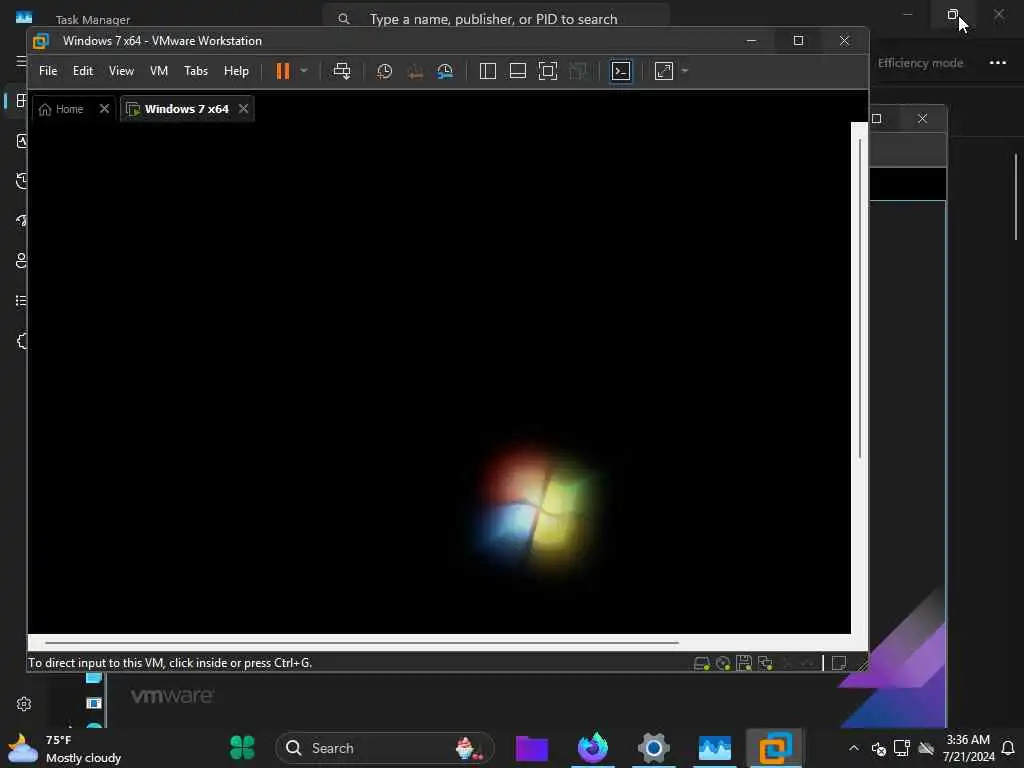Screen dimensions: 1024x768
Task: Open Task Manager hamburger navigation menu
Action: tap(21, 61)
